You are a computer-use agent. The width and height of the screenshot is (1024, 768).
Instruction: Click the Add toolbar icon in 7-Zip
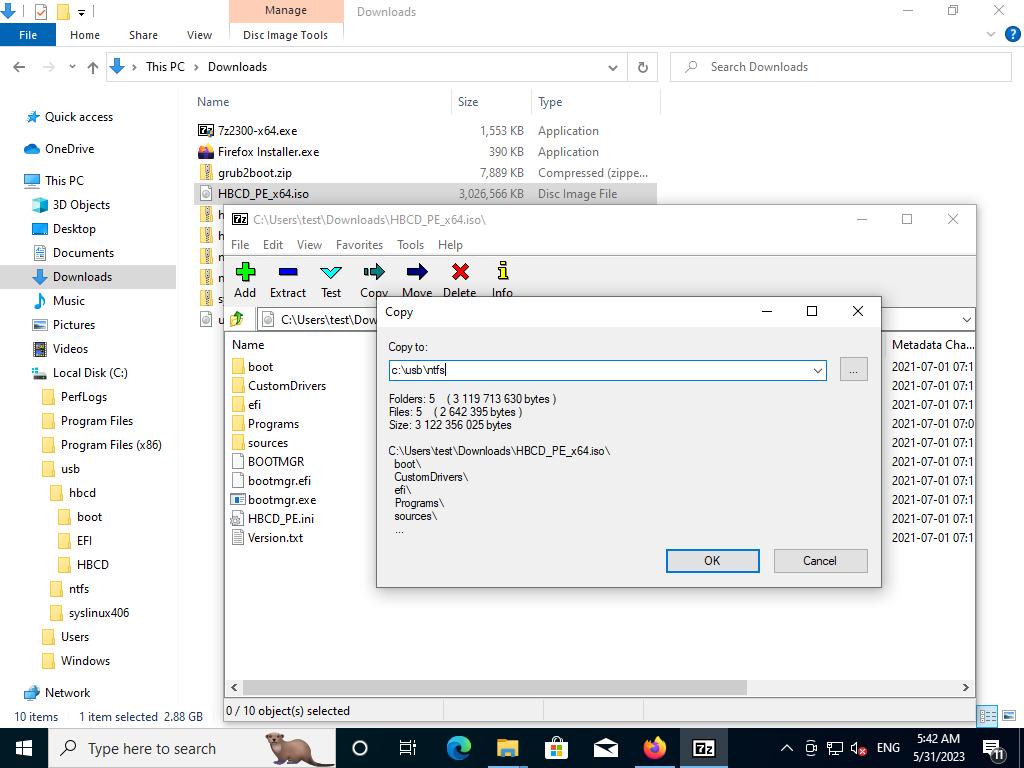(x=245, y=279)
